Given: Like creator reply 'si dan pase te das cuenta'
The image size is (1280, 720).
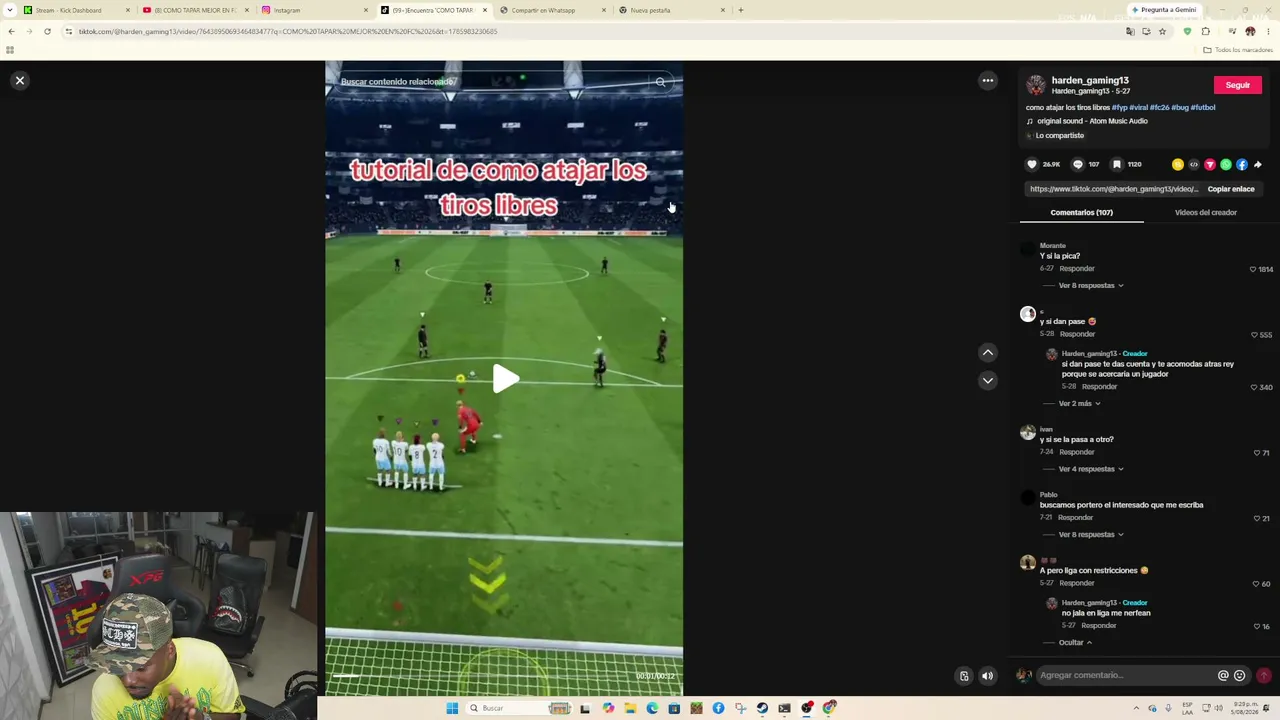Looking at the screenshot, I should [1254, 387].
